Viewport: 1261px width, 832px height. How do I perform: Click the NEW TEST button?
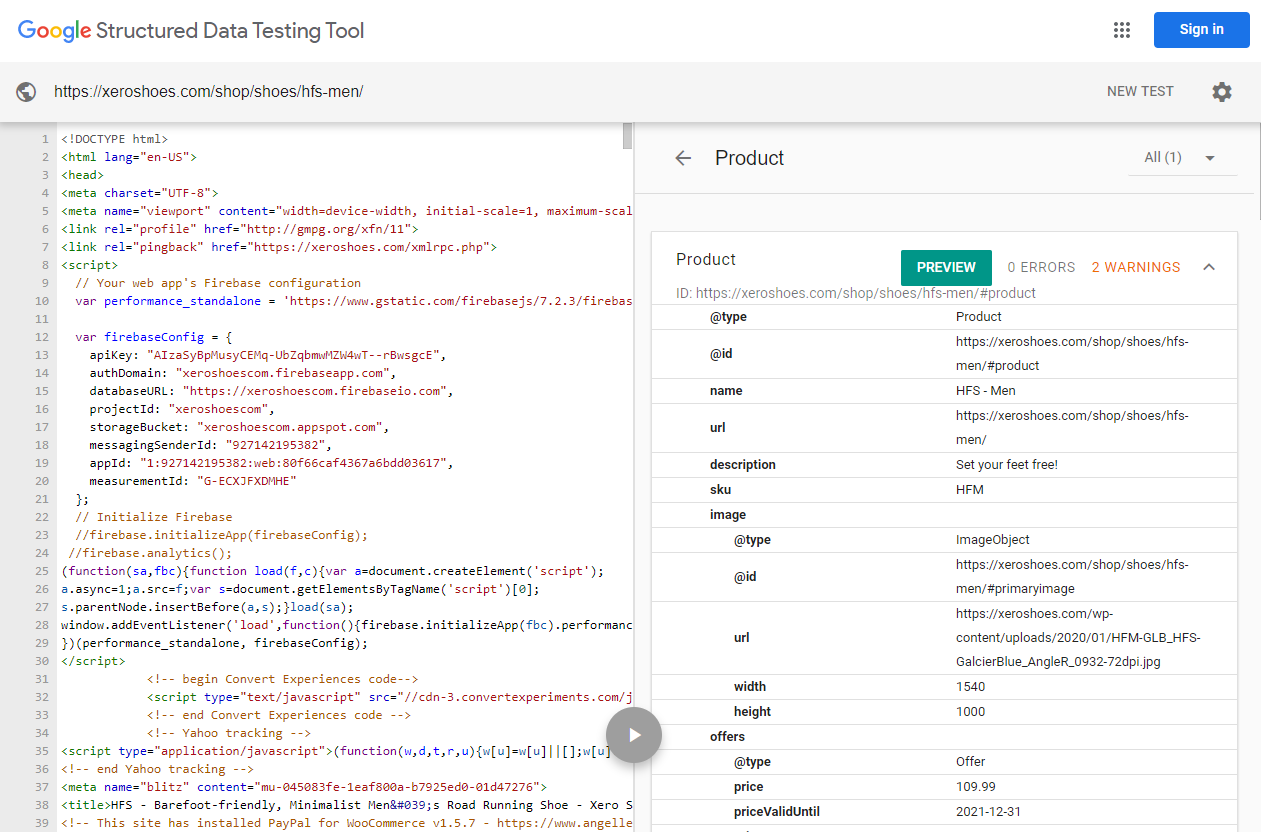point(1140,91)
